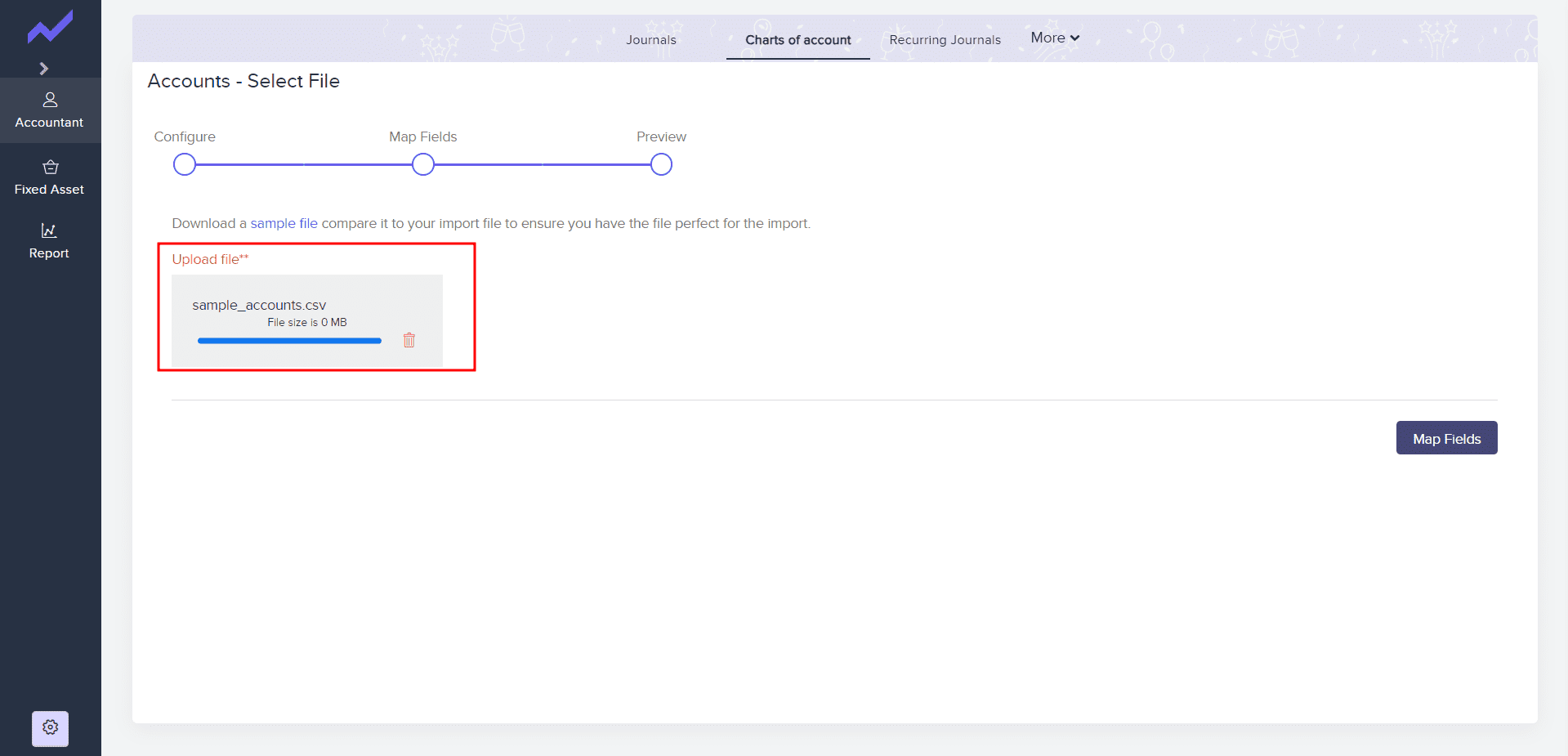Click the 'Upload file**' label

click(210, 259)
